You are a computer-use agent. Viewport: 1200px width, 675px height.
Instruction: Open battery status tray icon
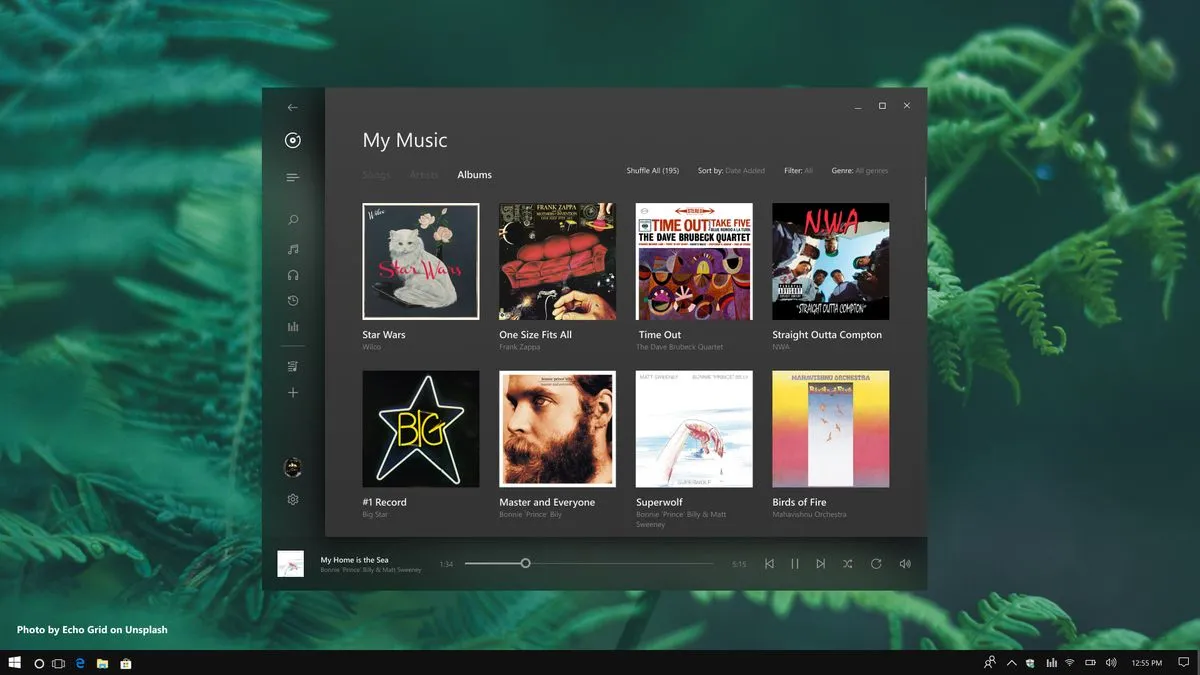pyautogui.click(x=1090, y=663)
